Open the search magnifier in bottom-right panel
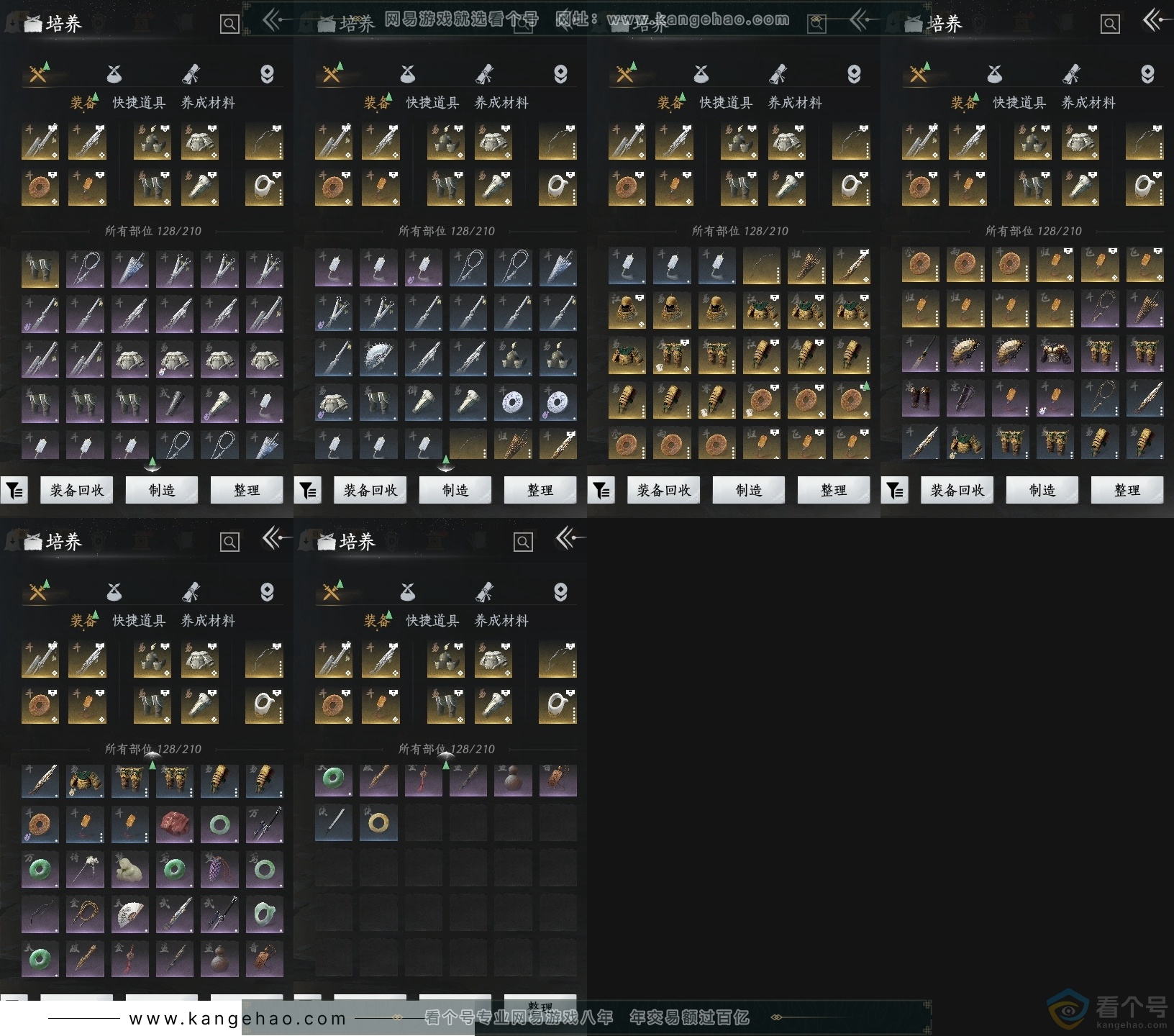Viewport: 1174px width, 1036px height. [x=523, y=542]
